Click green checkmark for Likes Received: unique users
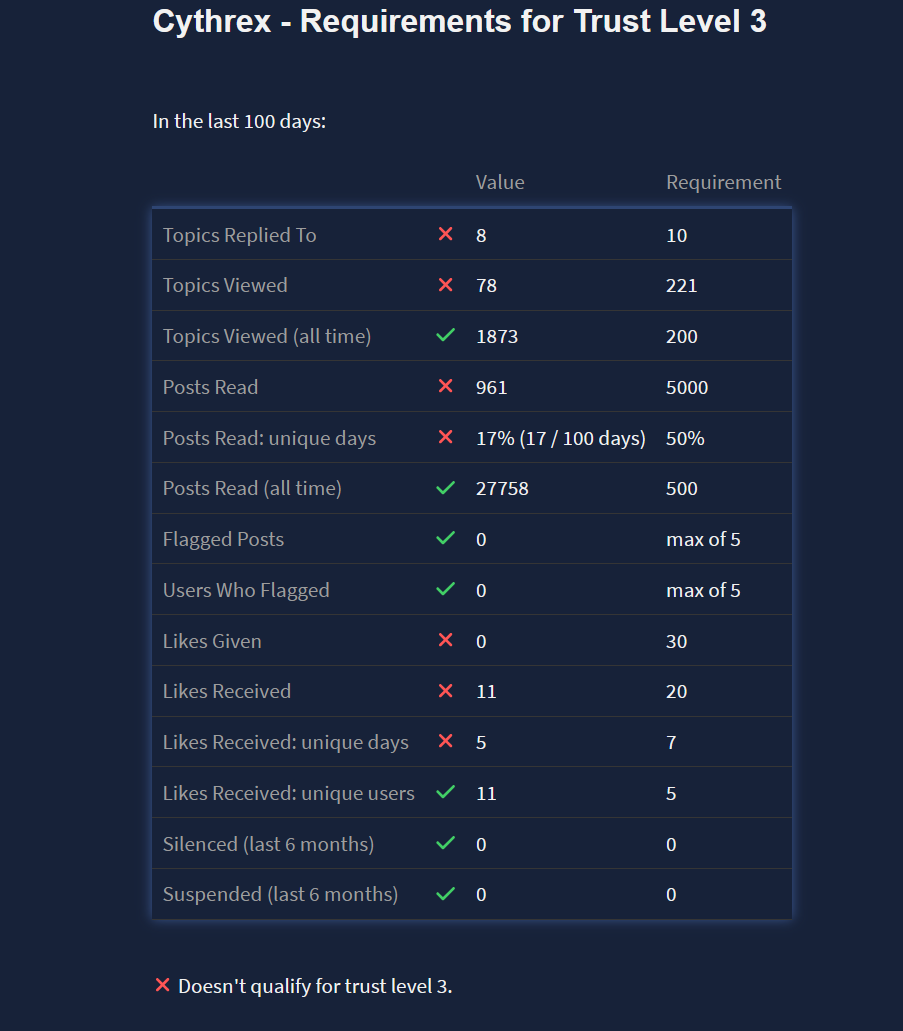The image size is (903, 1031). [x=446, y=792]
